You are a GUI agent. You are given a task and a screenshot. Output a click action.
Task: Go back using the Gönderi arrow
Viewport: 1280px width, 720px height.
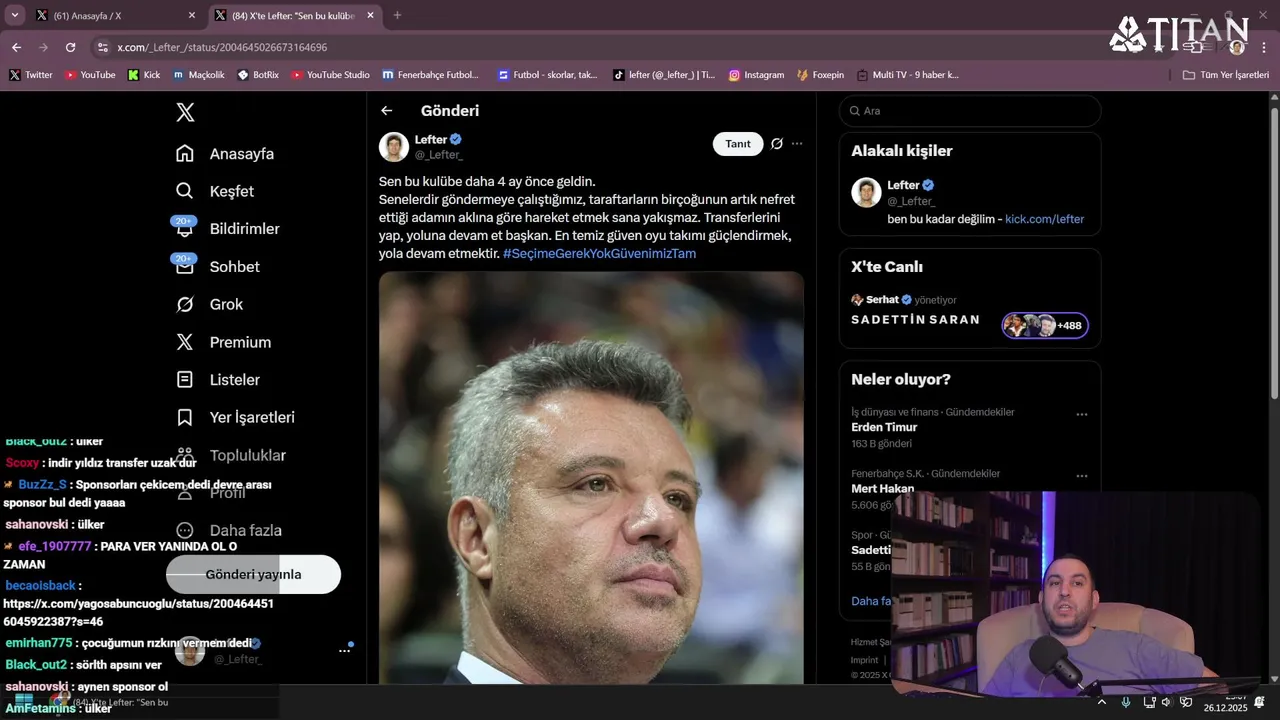[x=387, y=111]
